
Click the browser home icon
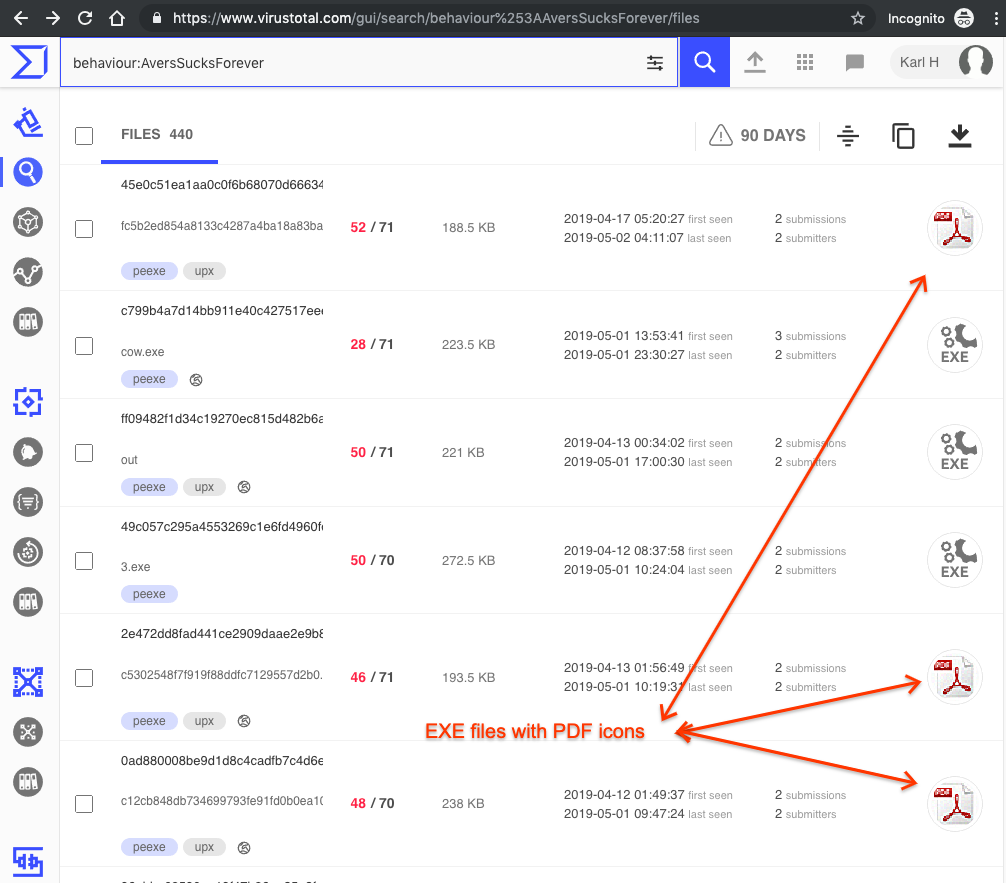click(117, 18)
